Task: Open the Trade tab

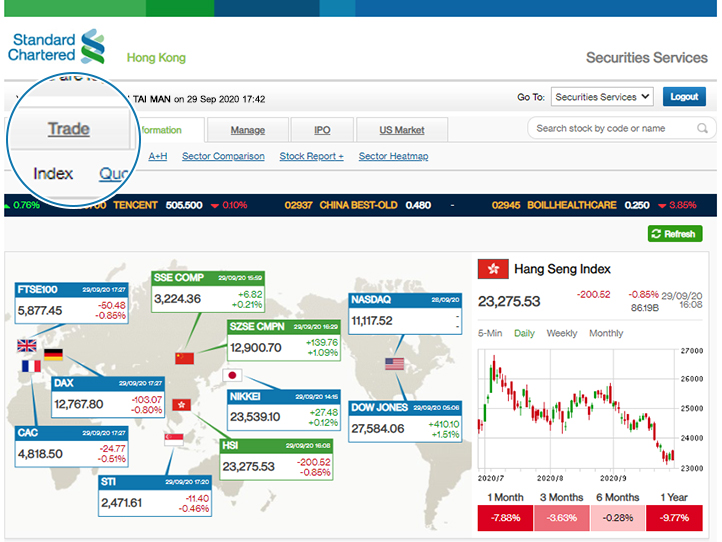Action: 69,128
